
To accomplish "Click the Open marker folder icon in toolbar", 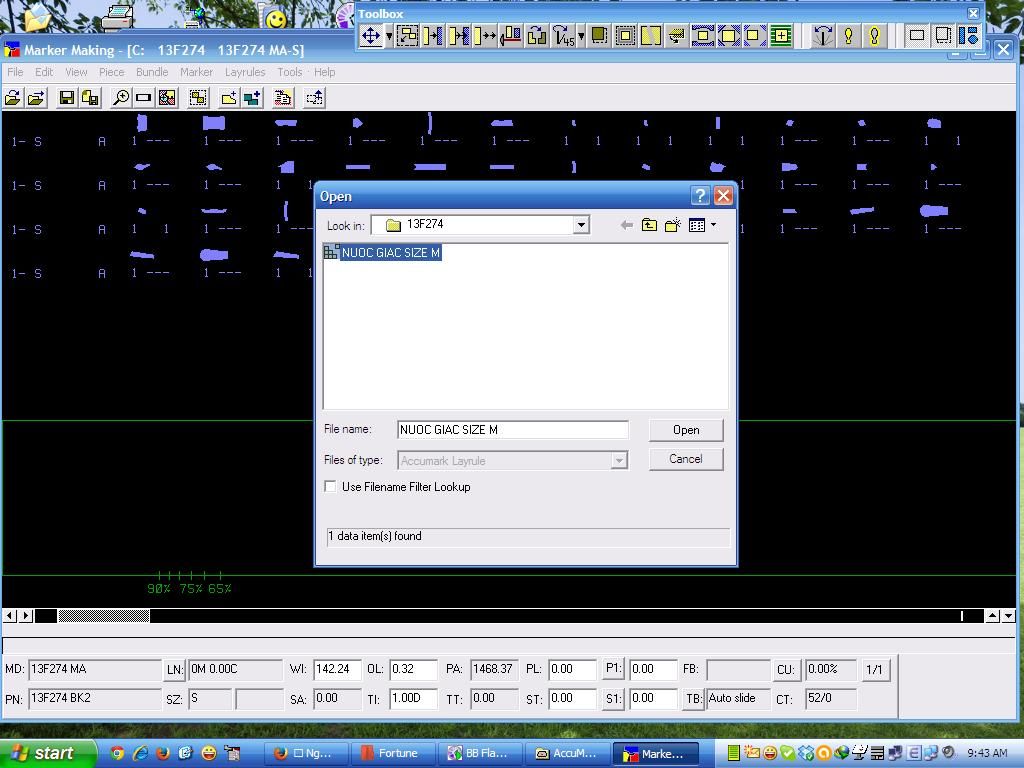I will 13,98.
